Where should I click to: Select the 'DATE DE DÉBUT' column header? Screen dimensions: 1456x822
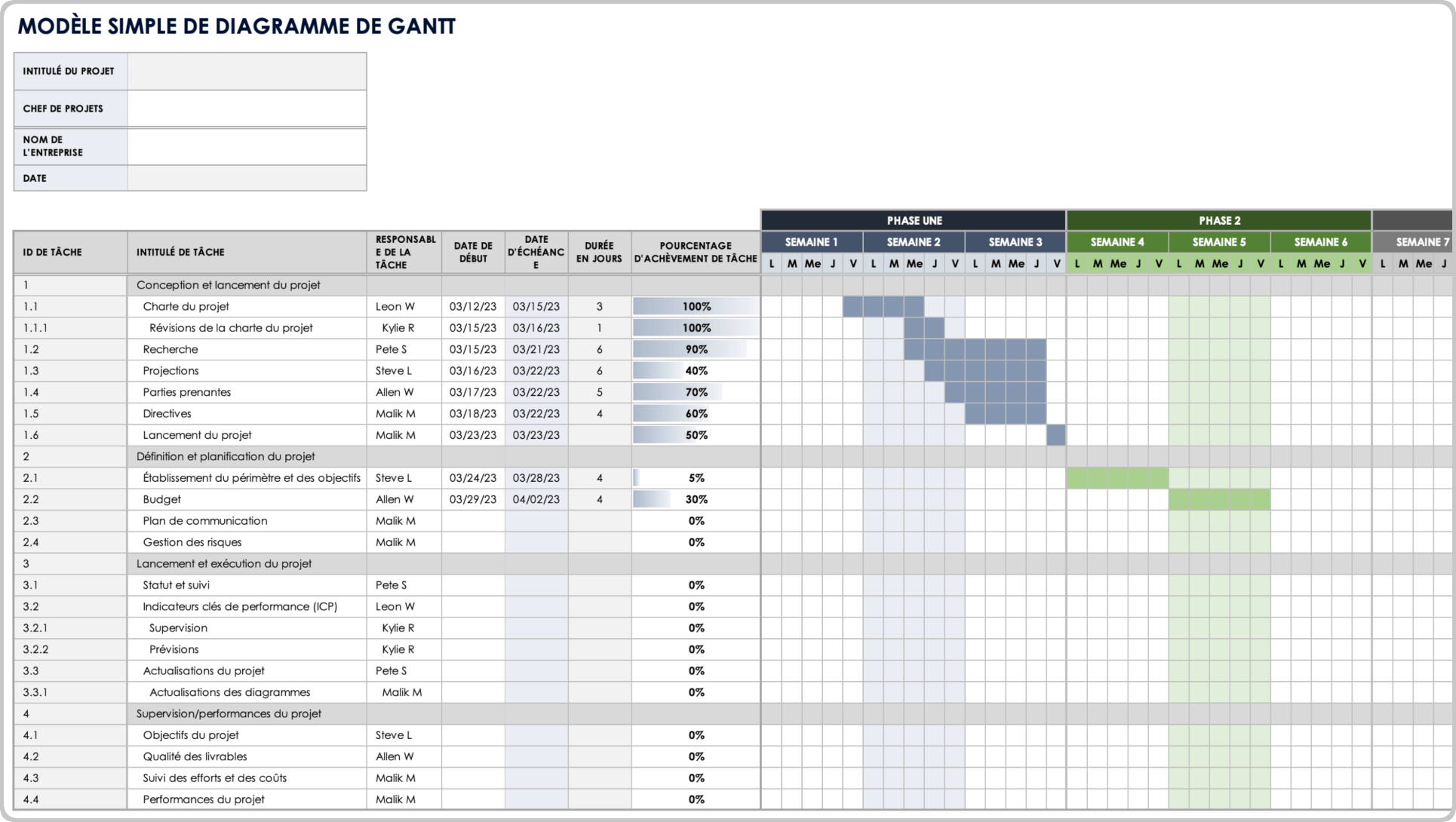point(473,252)
